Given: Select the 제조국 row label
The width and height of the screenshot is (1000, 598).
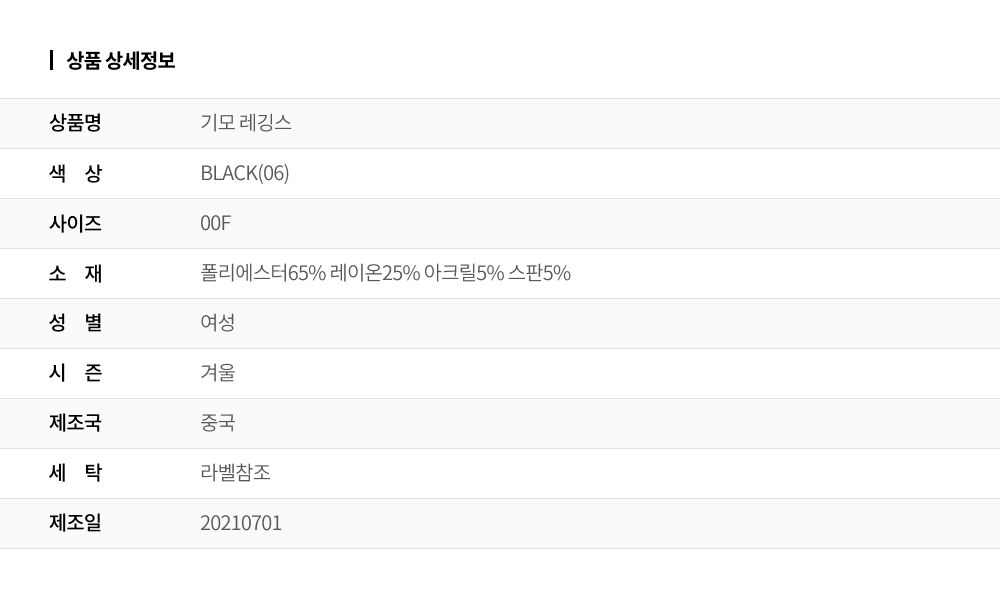Looking at the screenshot, I should pos(75,423).
